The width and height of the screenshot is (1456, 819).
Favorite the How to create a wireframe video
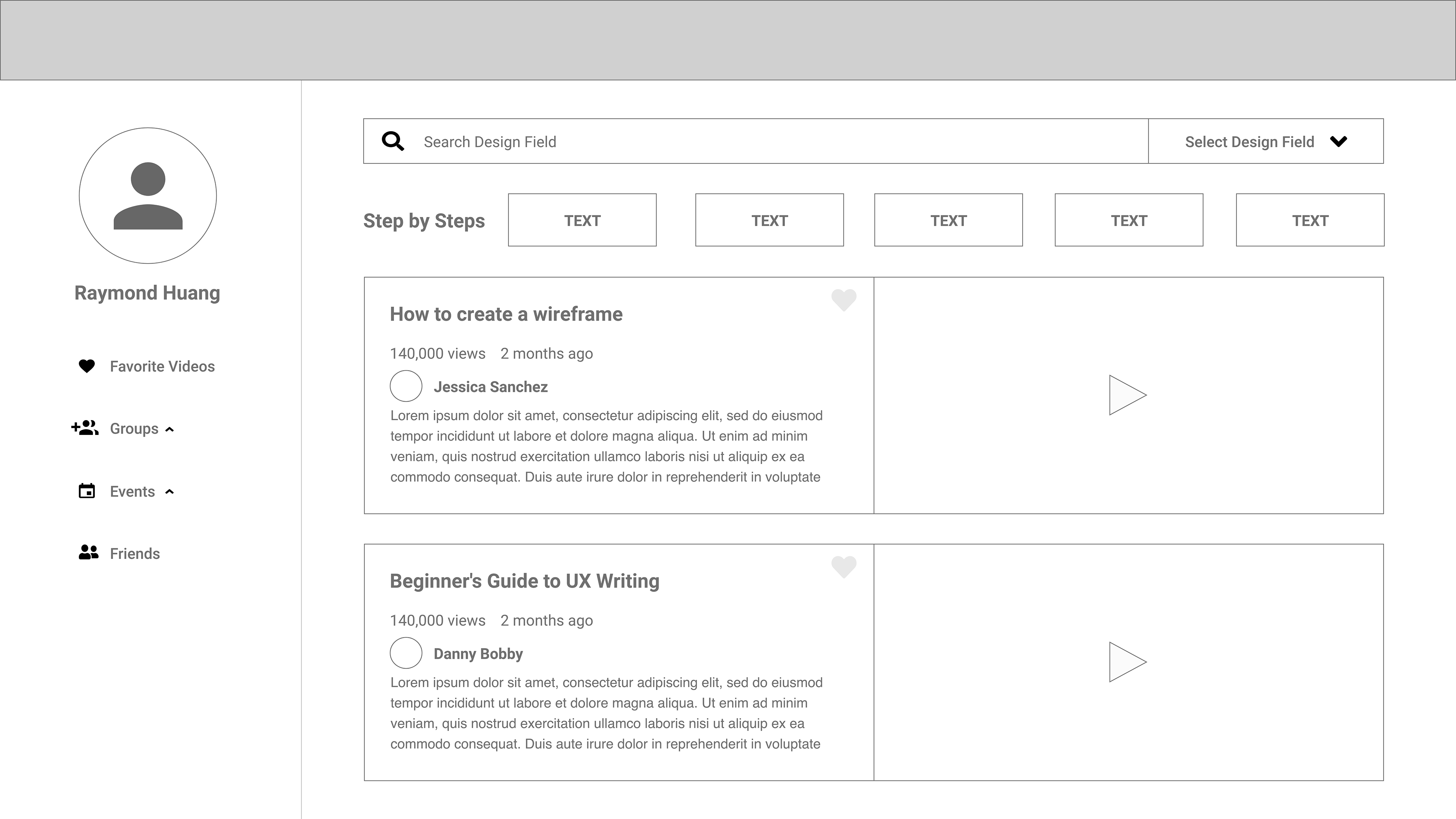[x=844, y=300]
